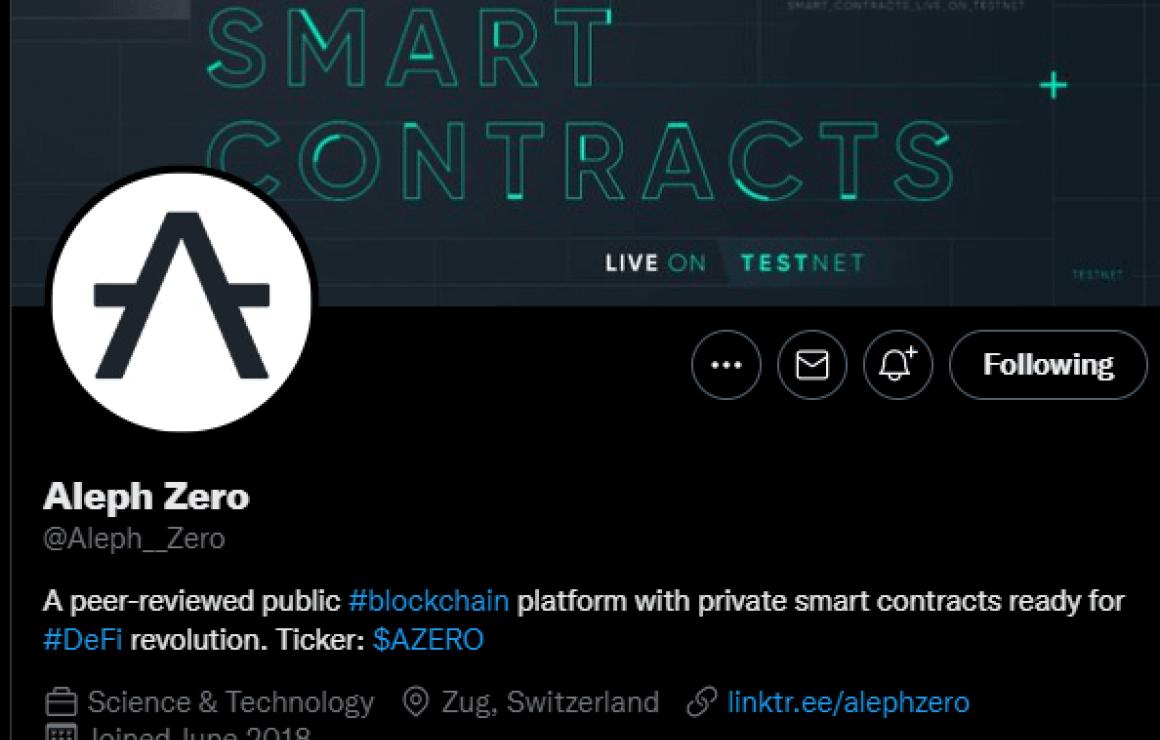This screenshot has width=1160, height=740.
Task: Click the location pin icon
Action: tap(416, 702)
